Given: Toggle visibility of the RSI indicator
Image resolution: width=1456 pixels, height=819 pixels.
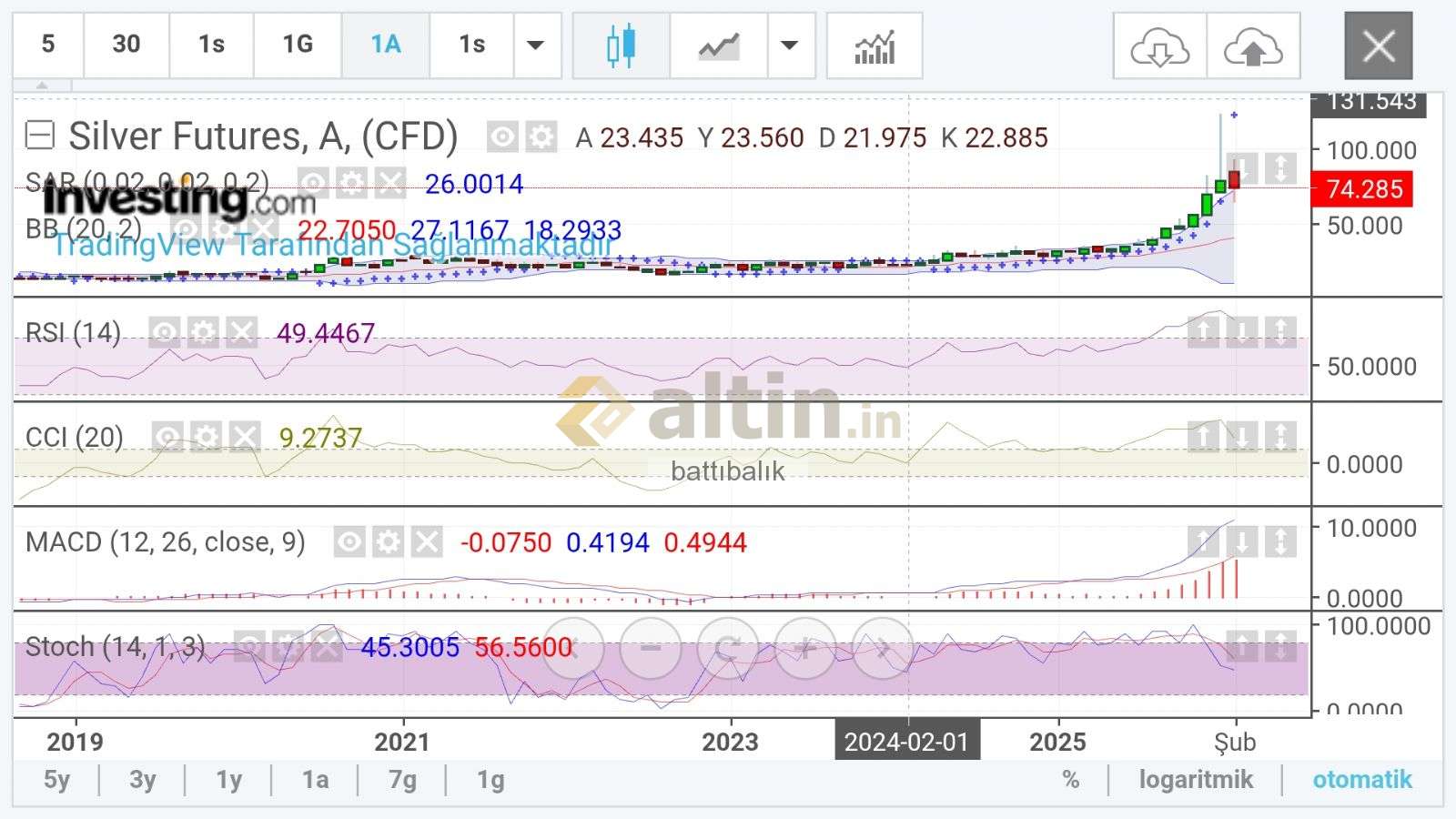Looking at the screenshot, I should click(165, 333).
